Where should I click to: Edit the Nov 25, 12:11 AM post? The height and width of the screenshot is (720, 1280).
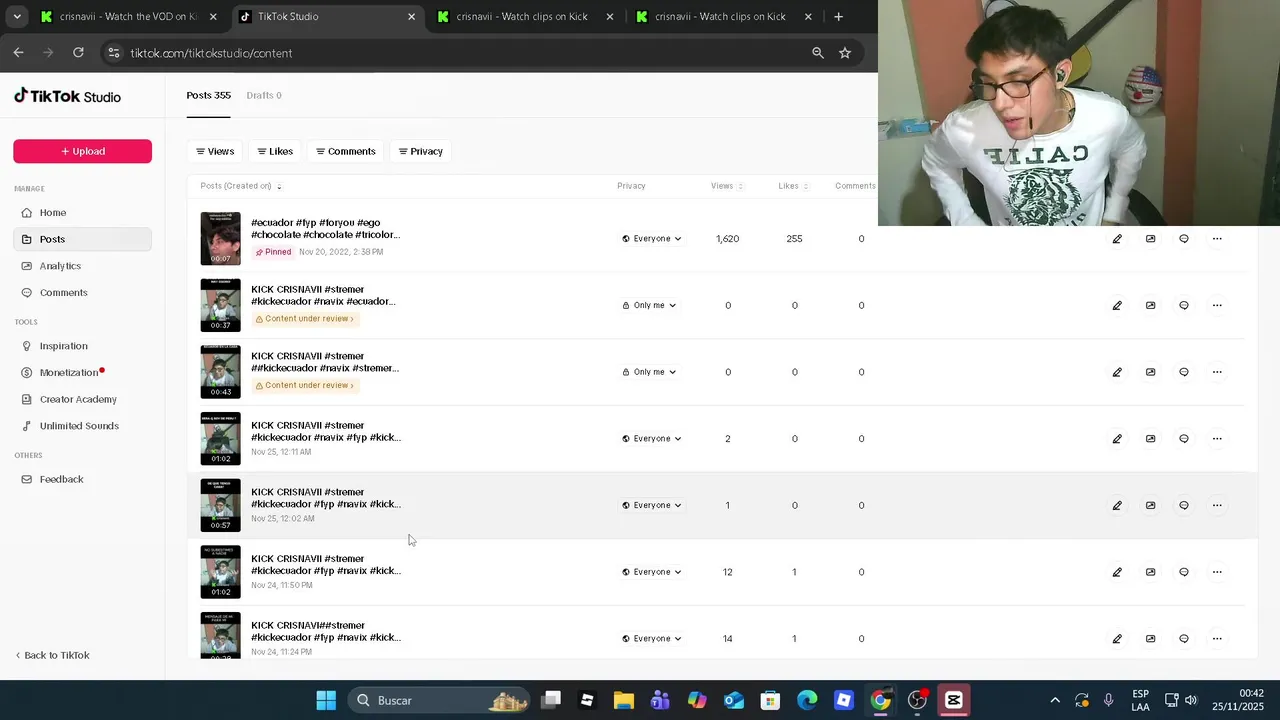[x=1117, y=439]
